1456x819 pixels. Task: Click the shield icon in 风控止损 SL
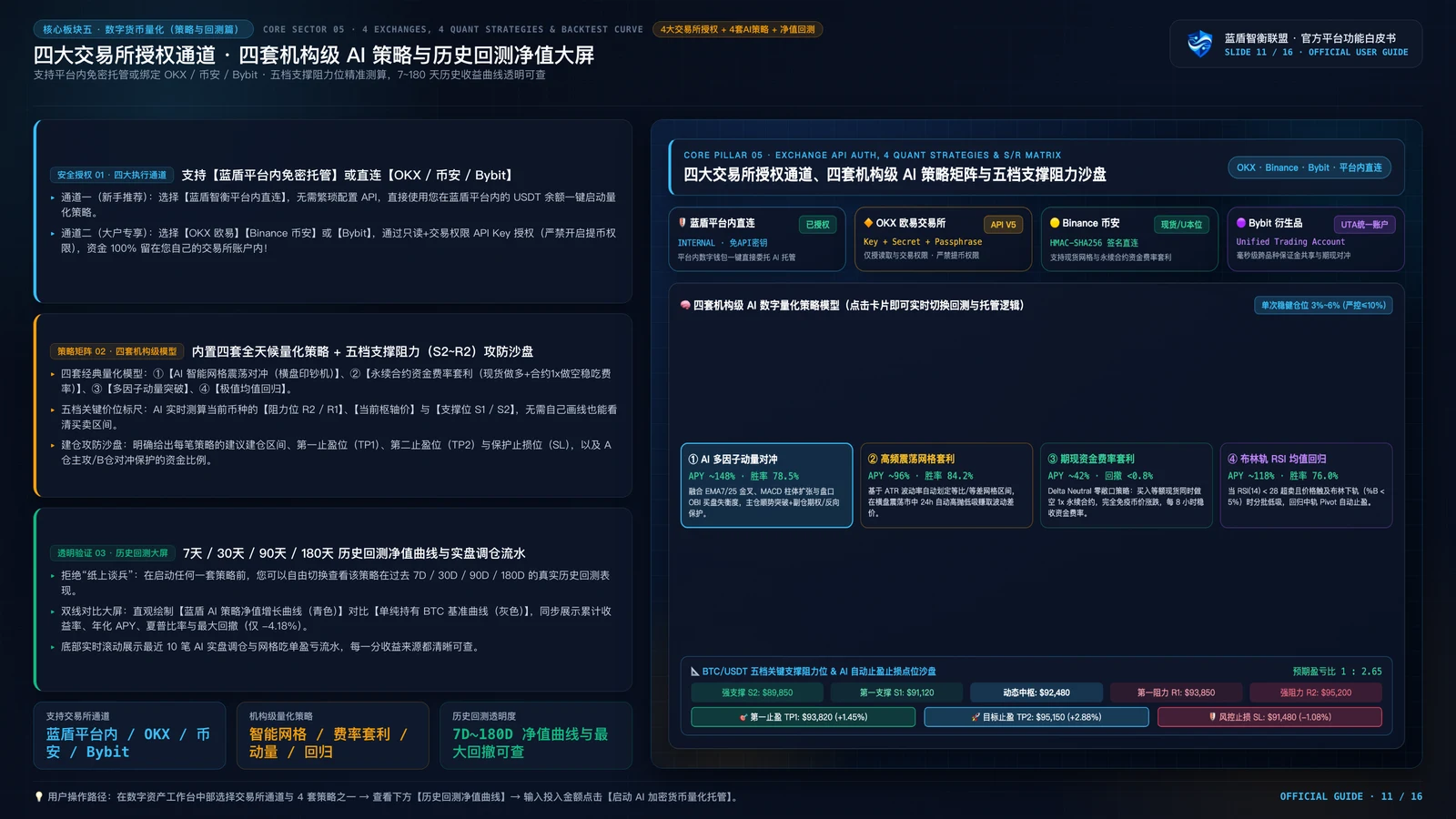1212,717
